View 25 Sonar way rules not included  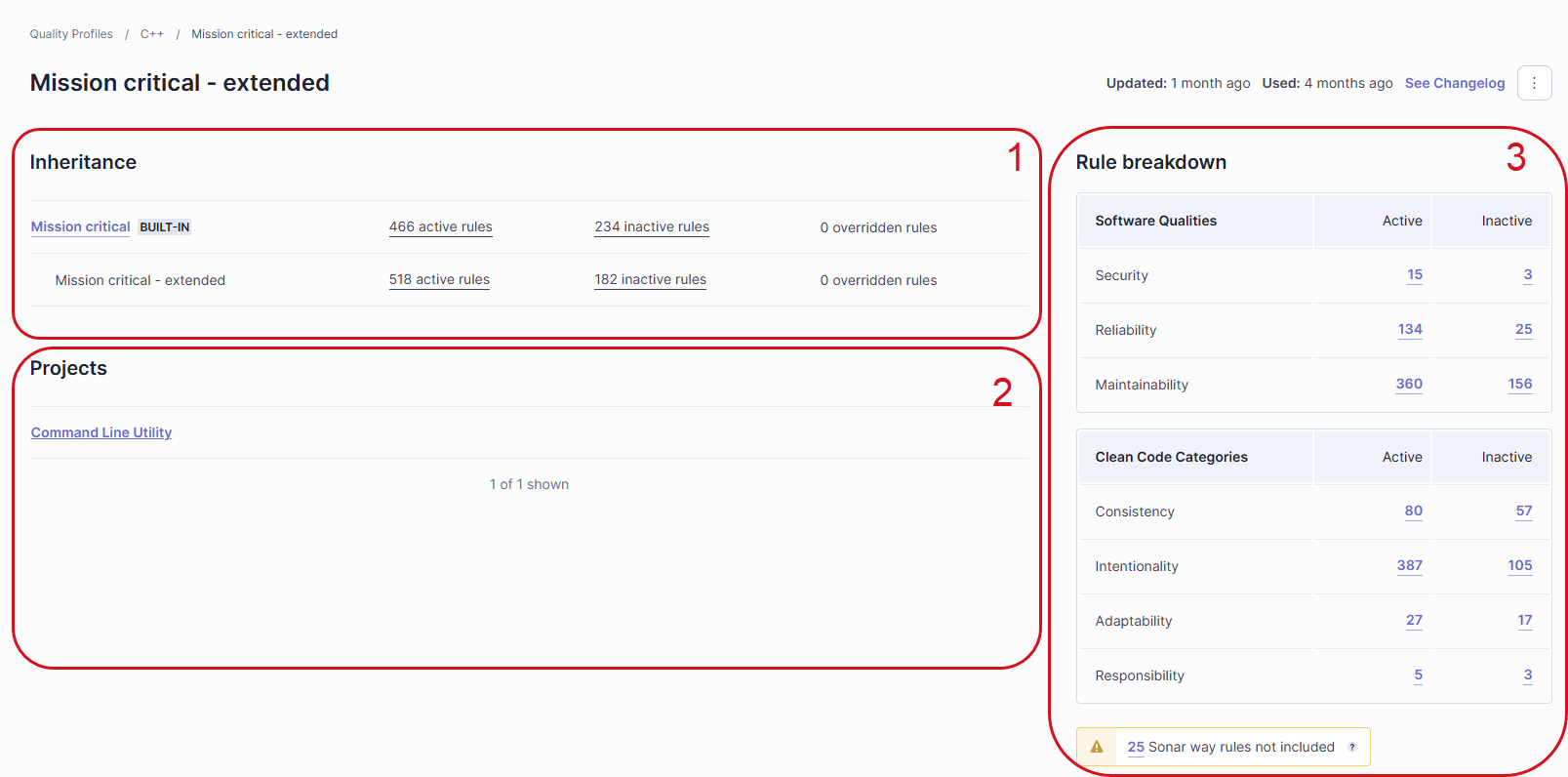1136,747
